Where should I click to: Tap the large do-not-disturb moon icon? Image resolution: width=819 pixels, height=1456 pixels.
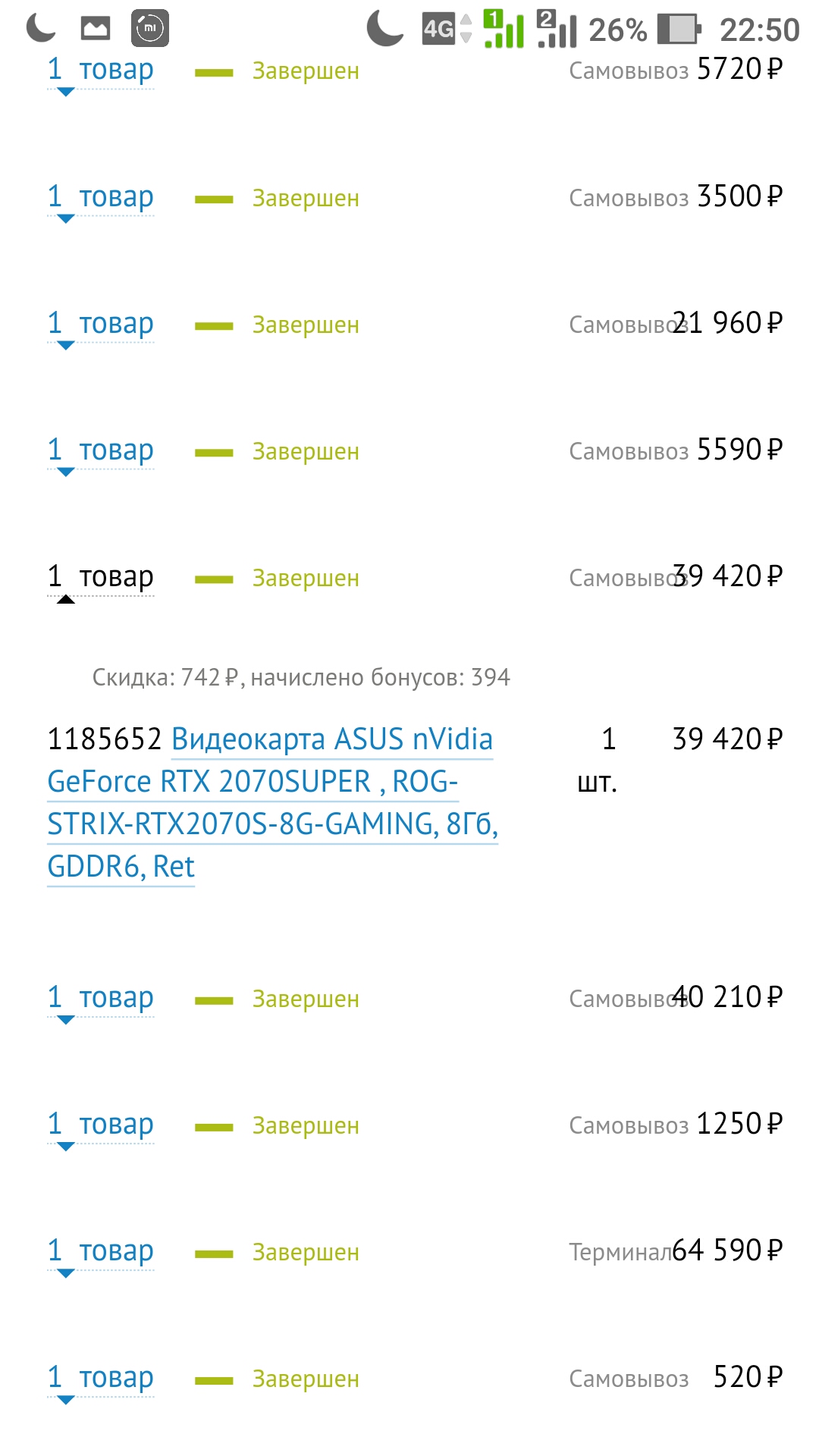point(385,29)
